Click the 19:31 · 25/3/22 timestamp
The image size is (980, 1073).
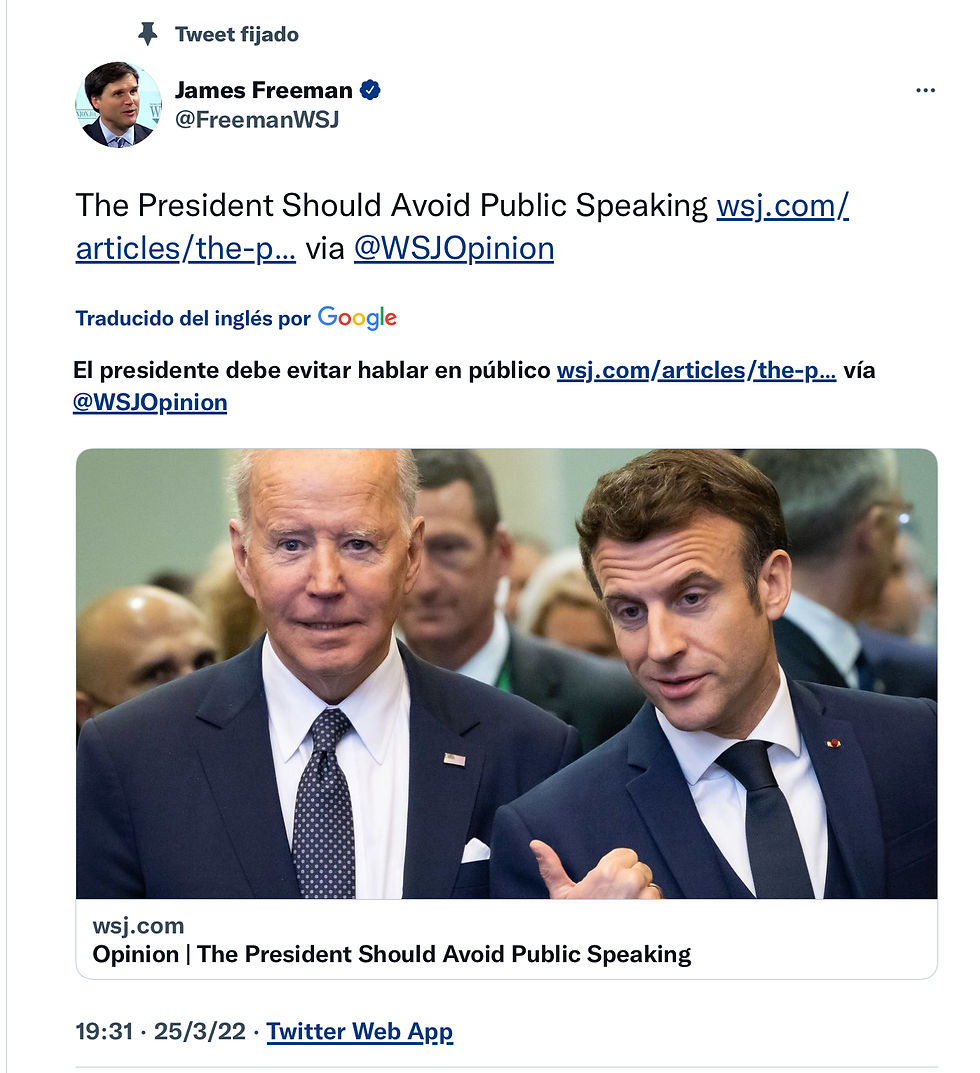tap(160, 1032)
